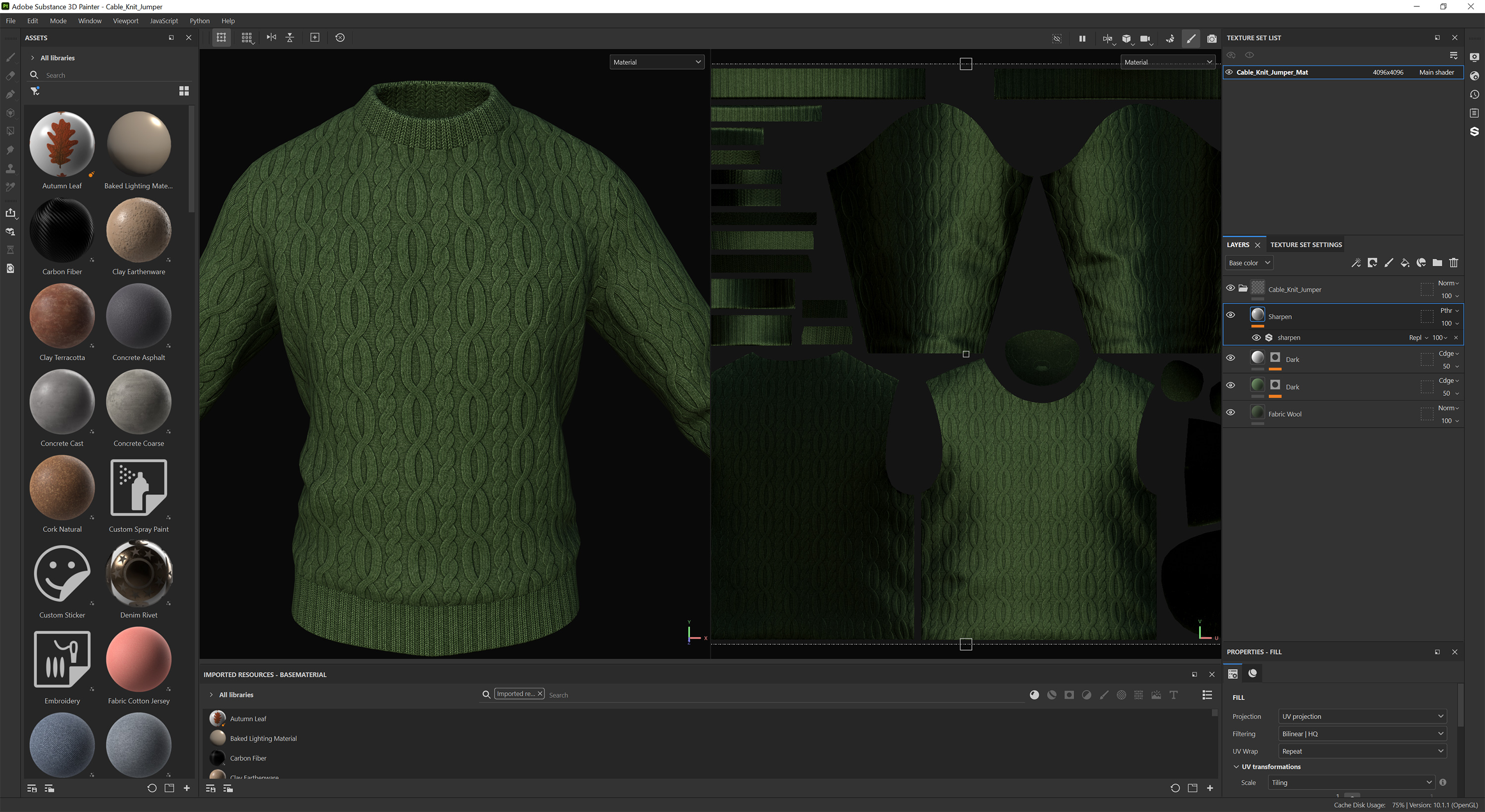
Task: Select the Fabric Cotton Jersey material
Action: [x=139, y=660]
